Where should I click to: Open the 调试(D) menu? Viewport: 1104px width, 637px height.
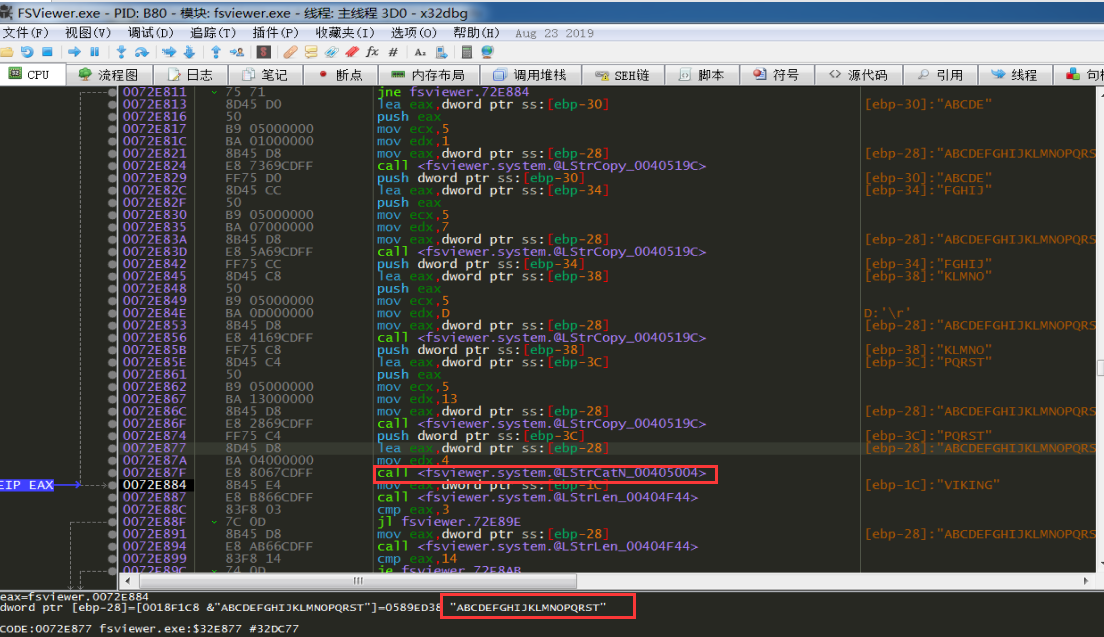pyautogui.click(x=151, y=32)
